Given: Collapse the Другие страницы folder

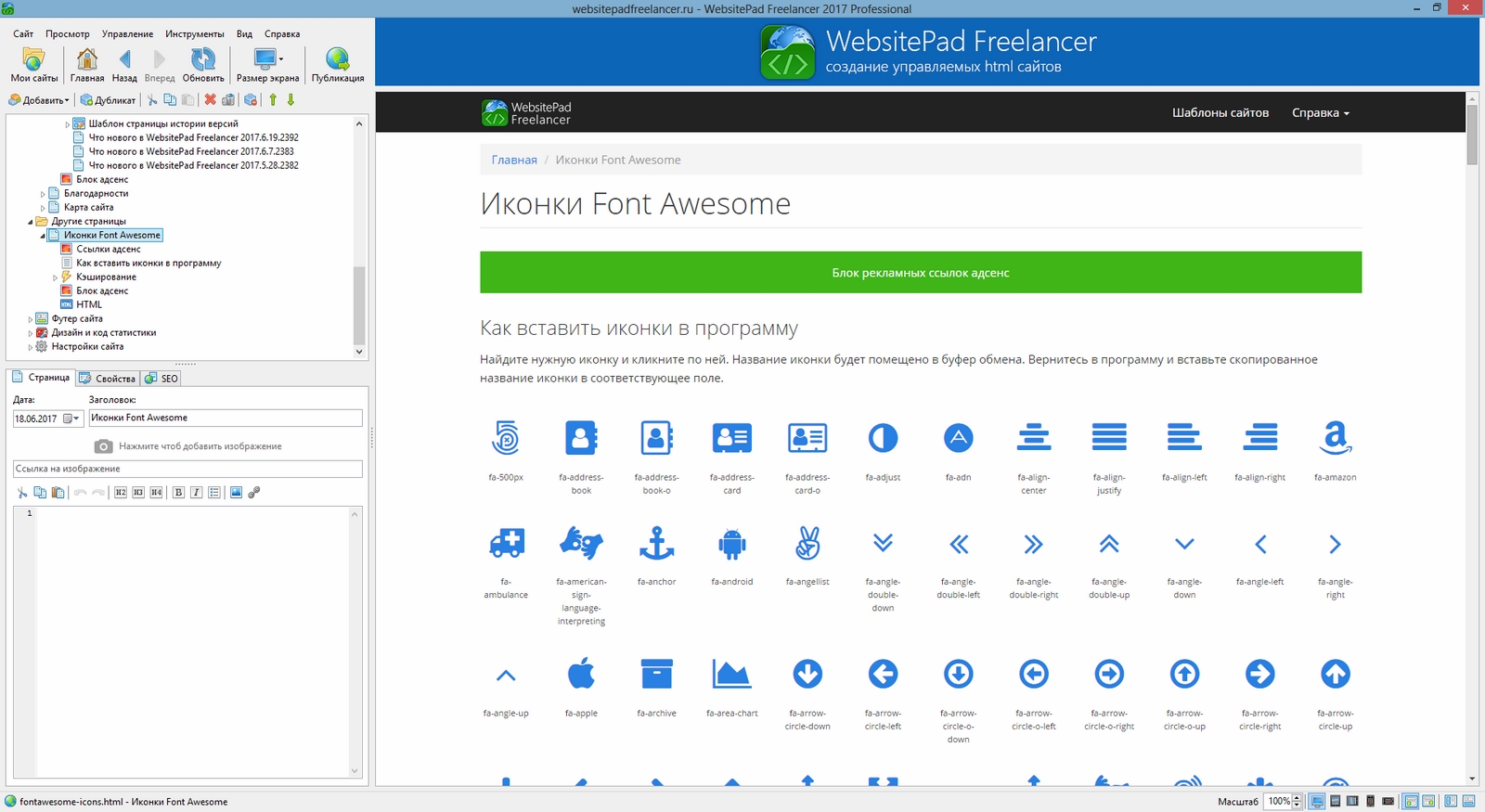Looking at the screenshot, I should click(31, 222).
